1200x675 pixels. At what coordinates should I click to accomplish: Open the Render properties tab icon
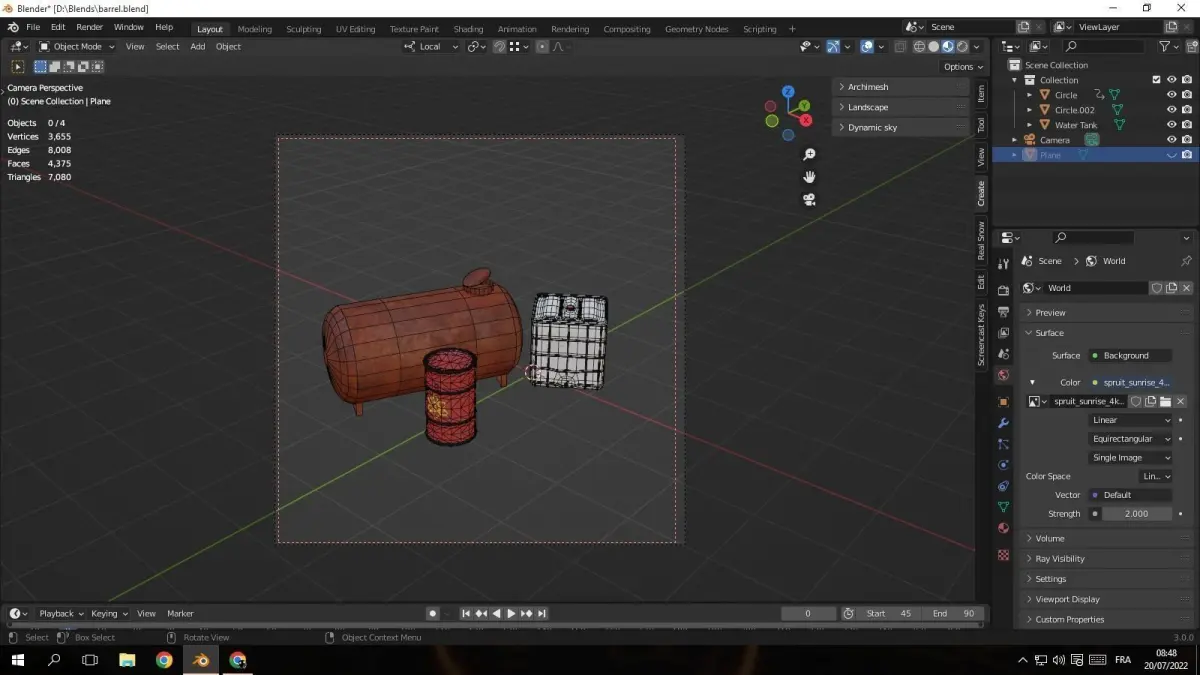point(1003,290)
